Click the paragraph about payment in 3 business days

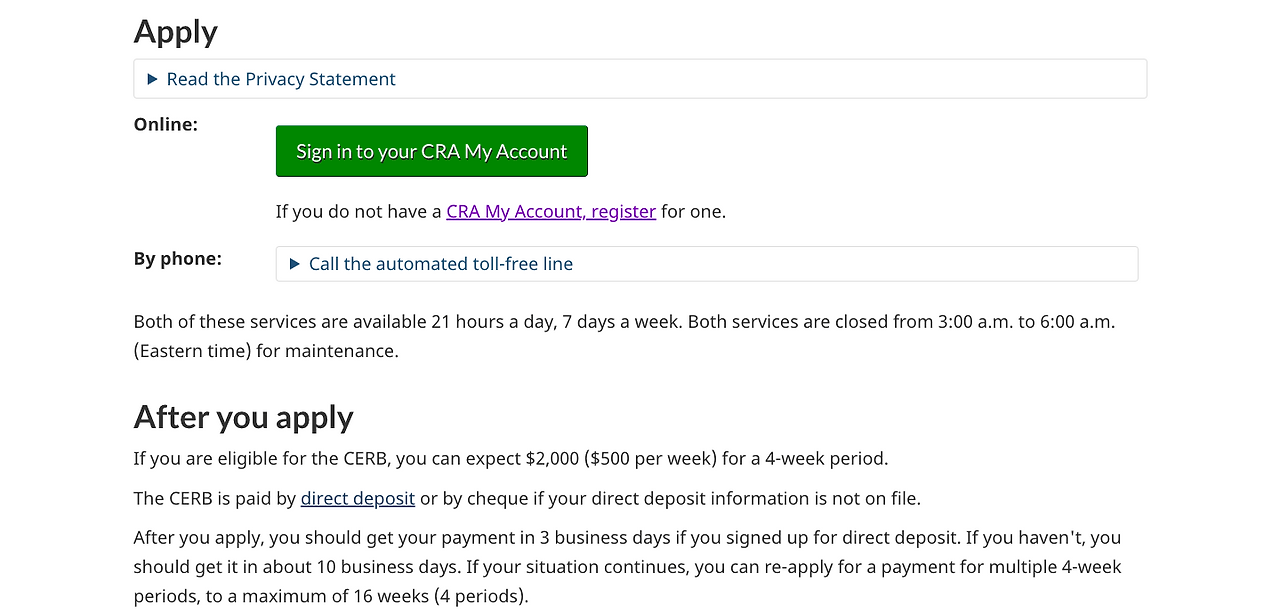(628, 567)
